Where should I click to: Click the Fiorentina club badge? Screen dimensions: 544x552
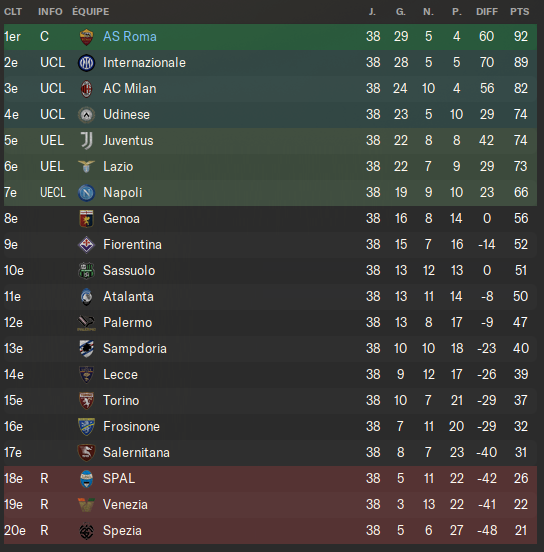tap(86, 245)
